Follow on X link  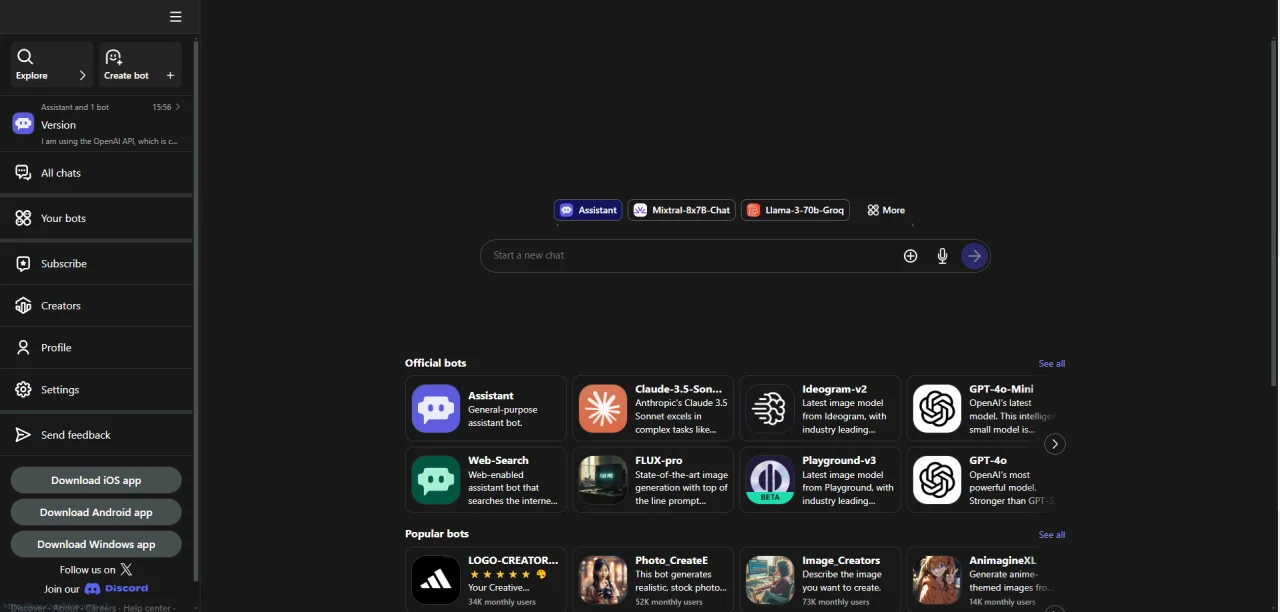click(x=96, y=569)
